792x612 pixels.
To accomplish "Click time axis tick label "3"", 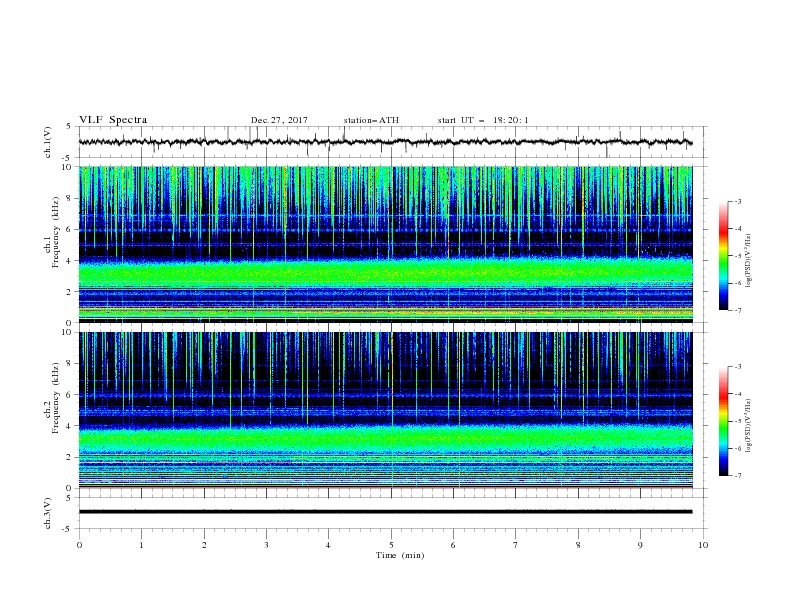I will (266, 545).
